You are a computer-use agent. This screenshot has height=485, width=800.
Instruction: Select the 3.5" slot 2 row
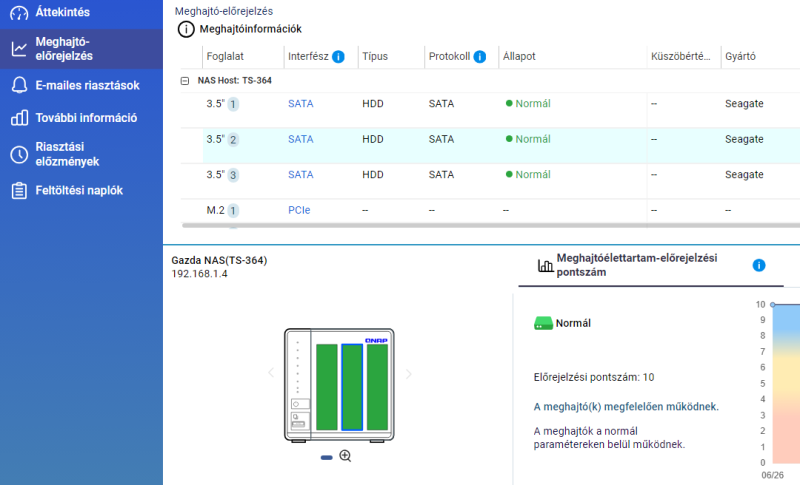pyautogui.click(x=491, y=146)
